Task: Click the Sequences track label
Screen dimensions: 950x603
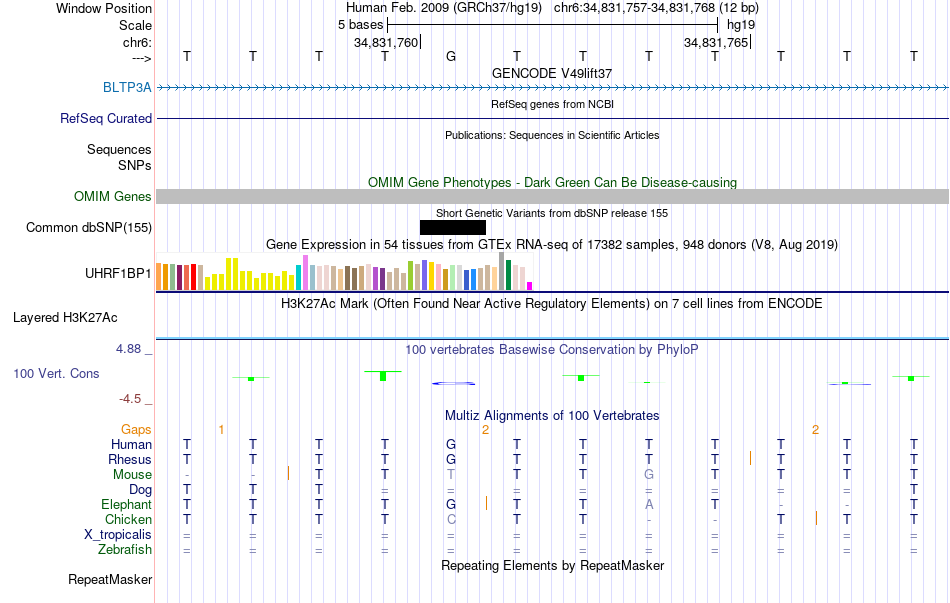Action: 119,149
